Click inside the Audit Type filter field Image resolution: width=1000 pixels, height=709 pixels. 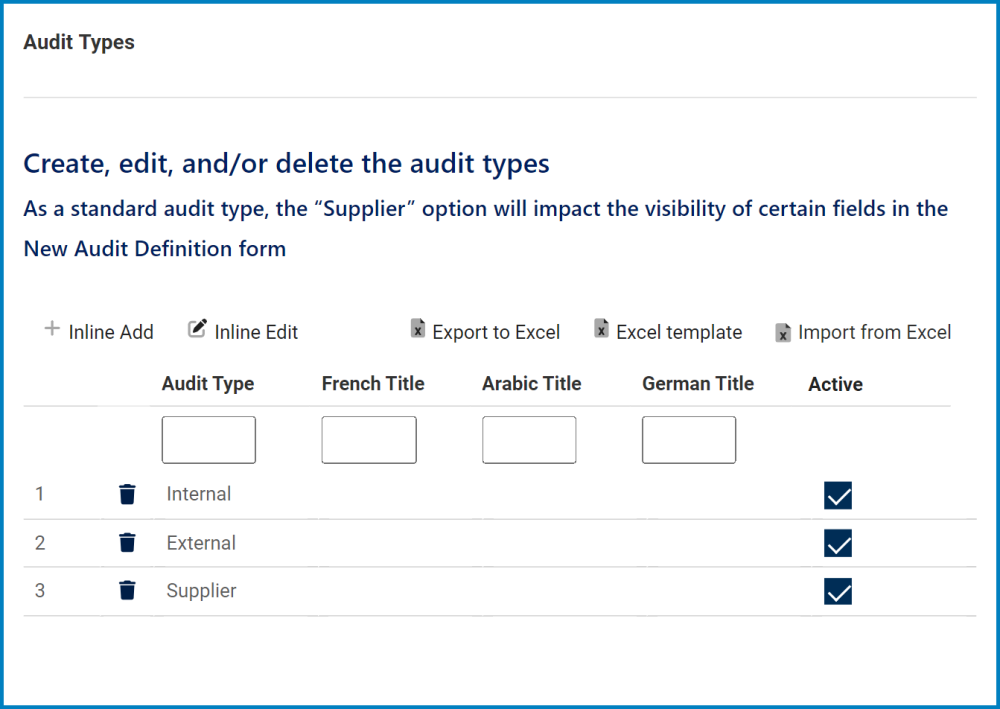[x=208, y=439]
